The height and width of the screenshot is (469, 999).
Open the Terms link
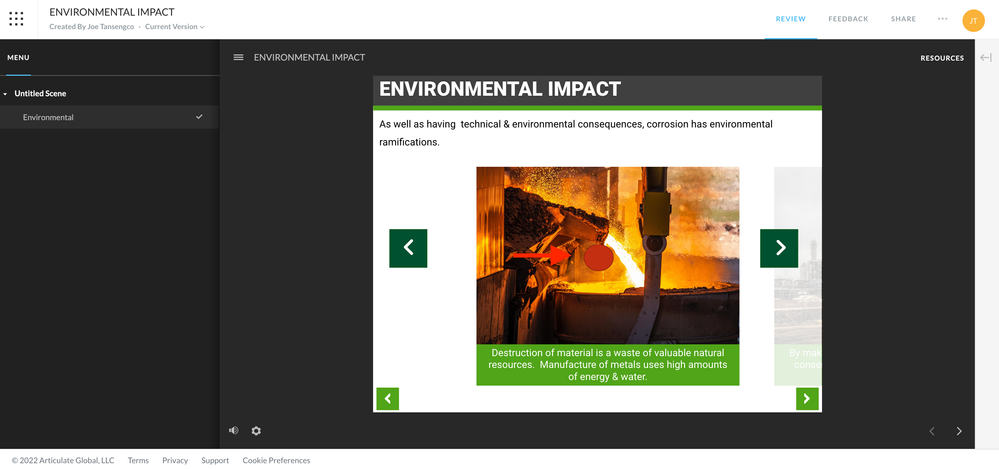tap(138, 460)
